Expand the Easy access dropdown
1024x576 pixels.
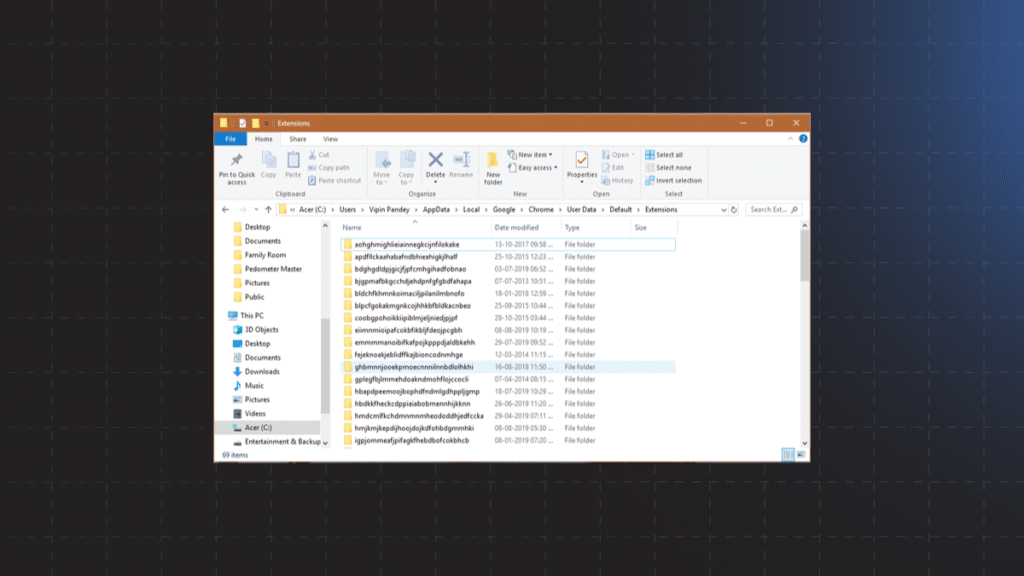coord(534,168)
